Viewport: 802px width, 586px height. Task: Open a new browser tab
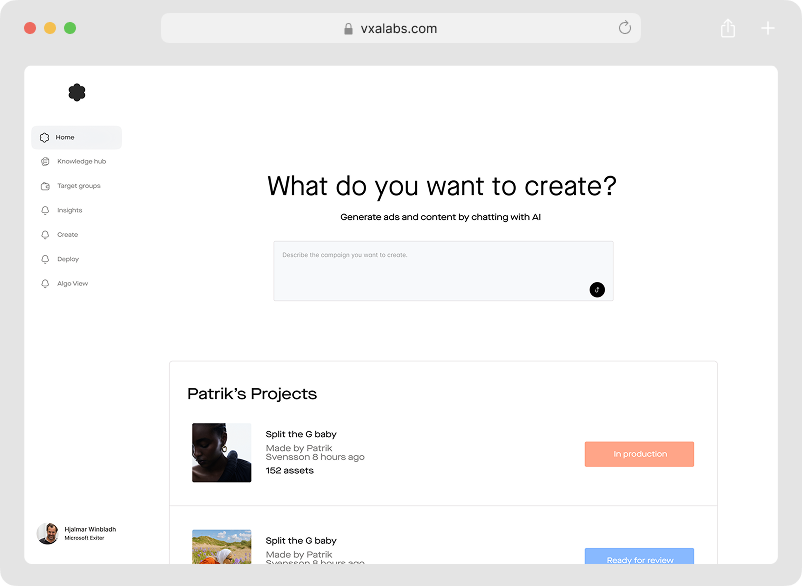pos(768,28)
